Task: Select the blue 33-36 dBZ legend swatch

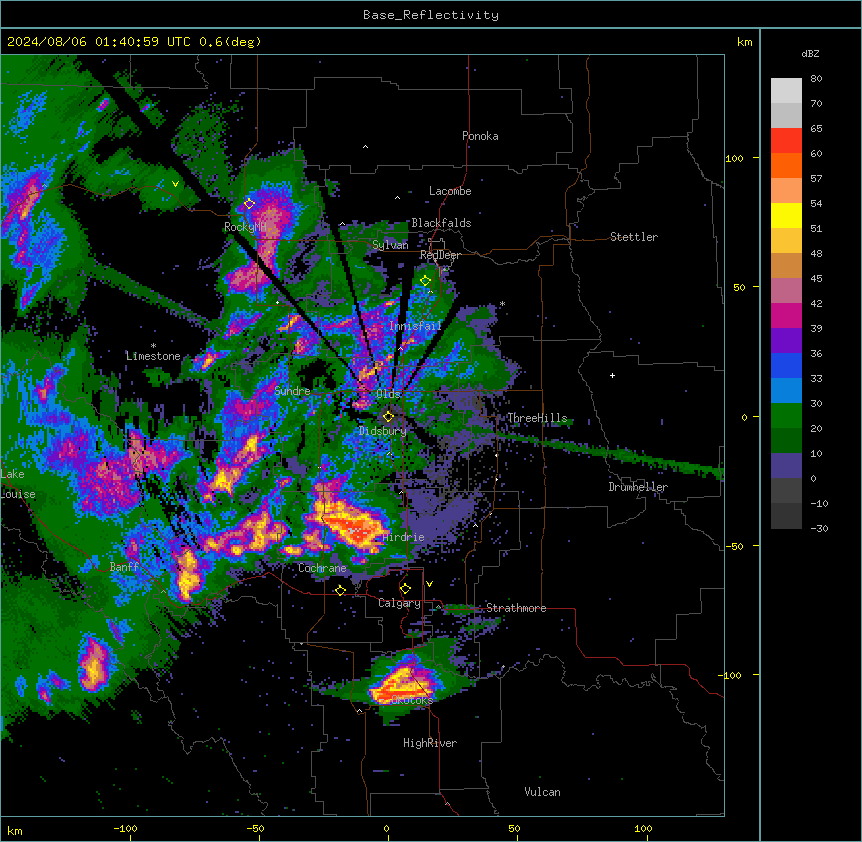Action: [786, 365]
